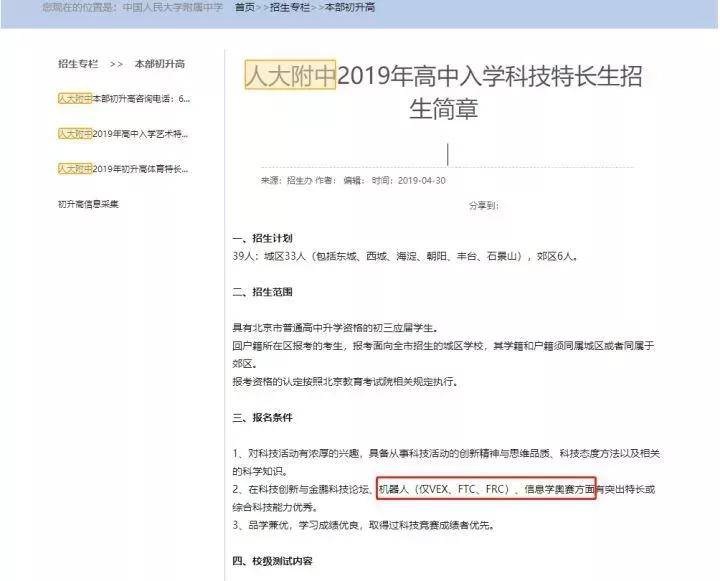This screenshot has height=581, width=720.
Task: Click 中国人民大学附属中学 in location bar
Action: pyautogui.click(x=173, y=7)
